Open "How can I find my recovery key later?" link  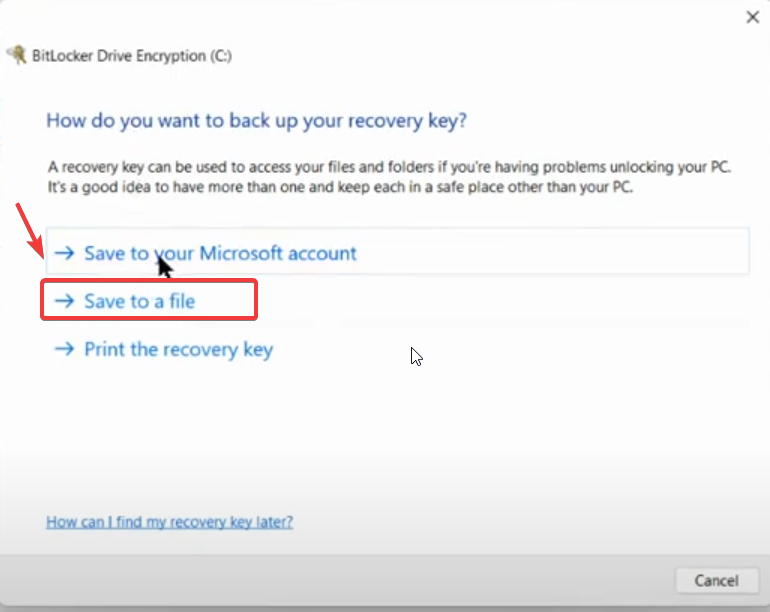click(x=170, y=522)
